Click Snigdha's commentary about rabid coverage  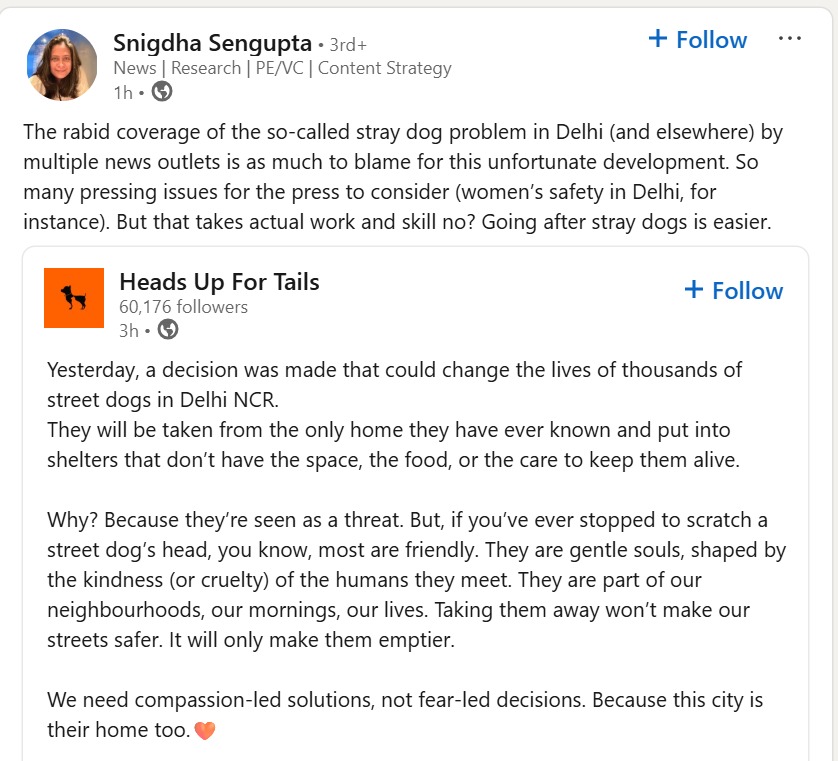pos(400,176)
